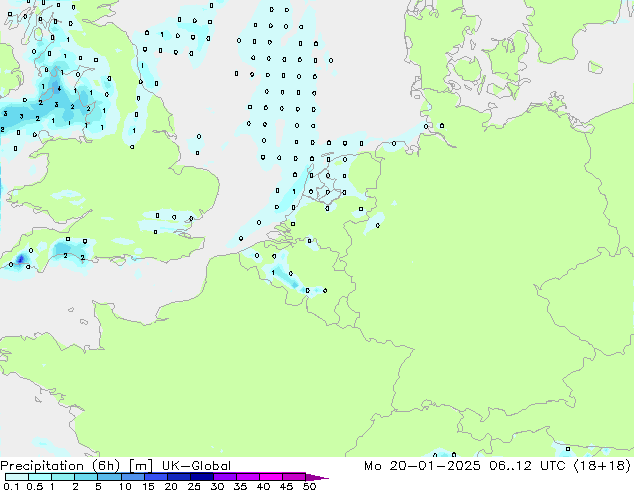This screenshot has height=490, width=634.
Task: Click the '15' legend label
Action: [x=148, y=486]
